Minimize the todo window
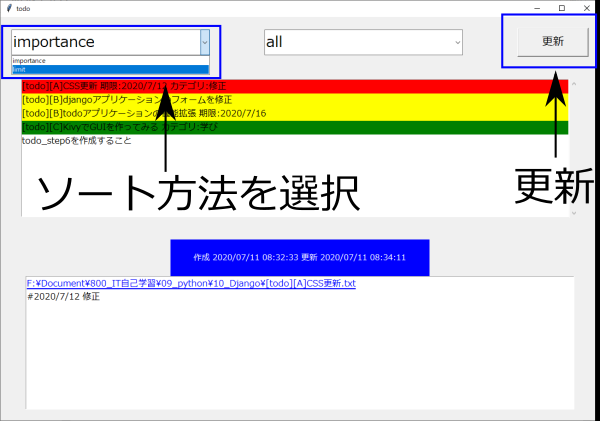 [x=537, y=8]
